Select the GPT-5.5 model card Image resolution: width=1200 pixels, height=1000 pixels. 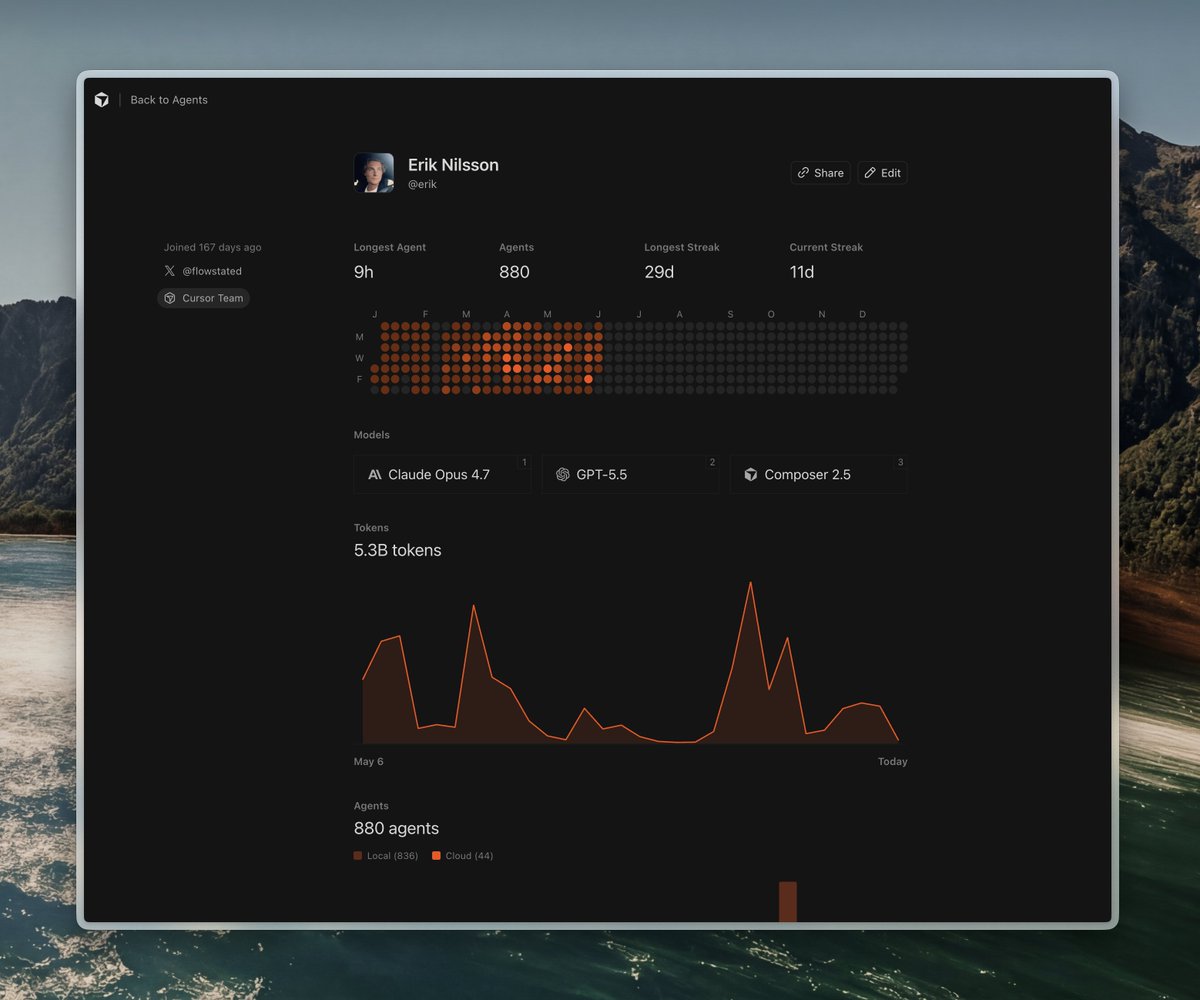pos(630,474)
